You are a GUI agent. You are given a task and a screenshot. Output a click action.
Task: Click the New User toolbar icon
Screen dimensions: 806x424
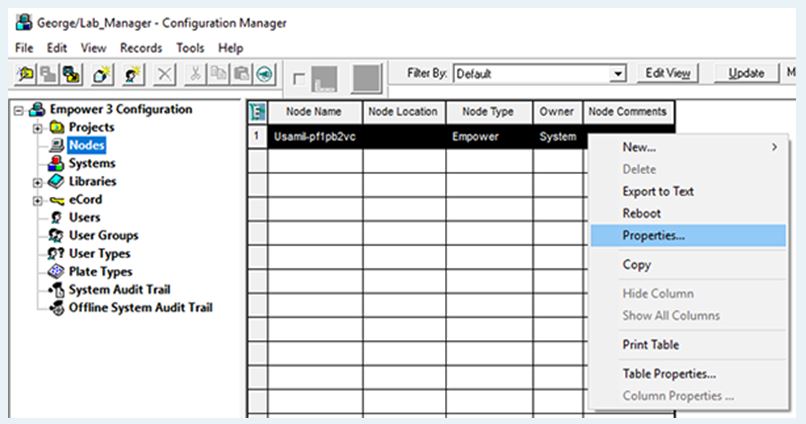point(131,75)
